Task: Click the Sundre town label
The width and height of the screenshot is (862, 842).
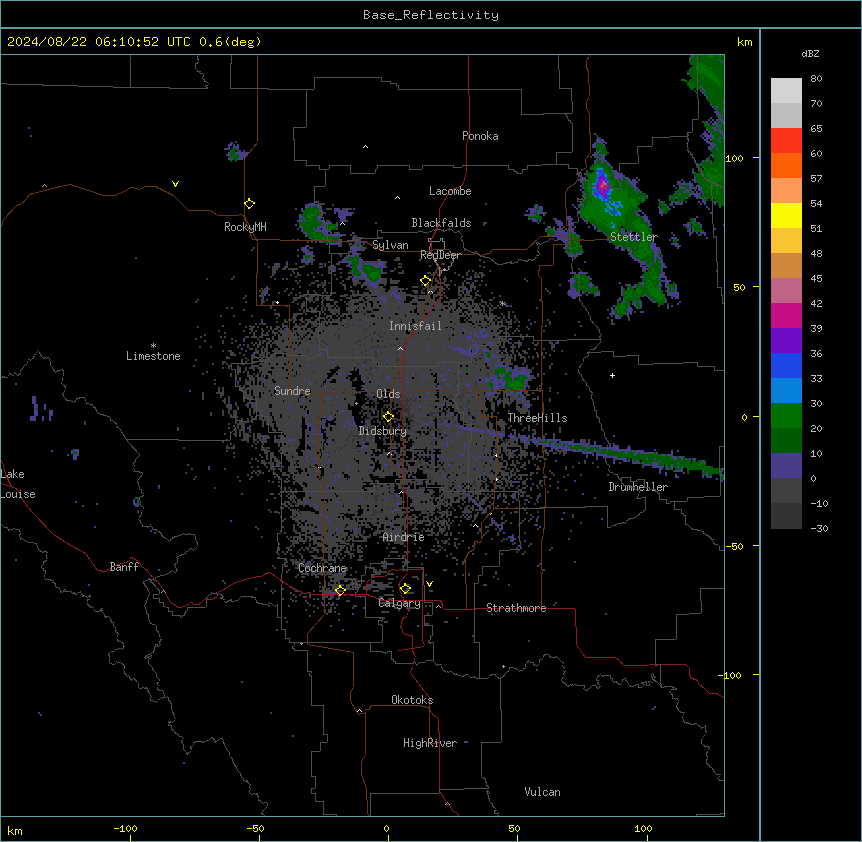Action: [292, 391]
